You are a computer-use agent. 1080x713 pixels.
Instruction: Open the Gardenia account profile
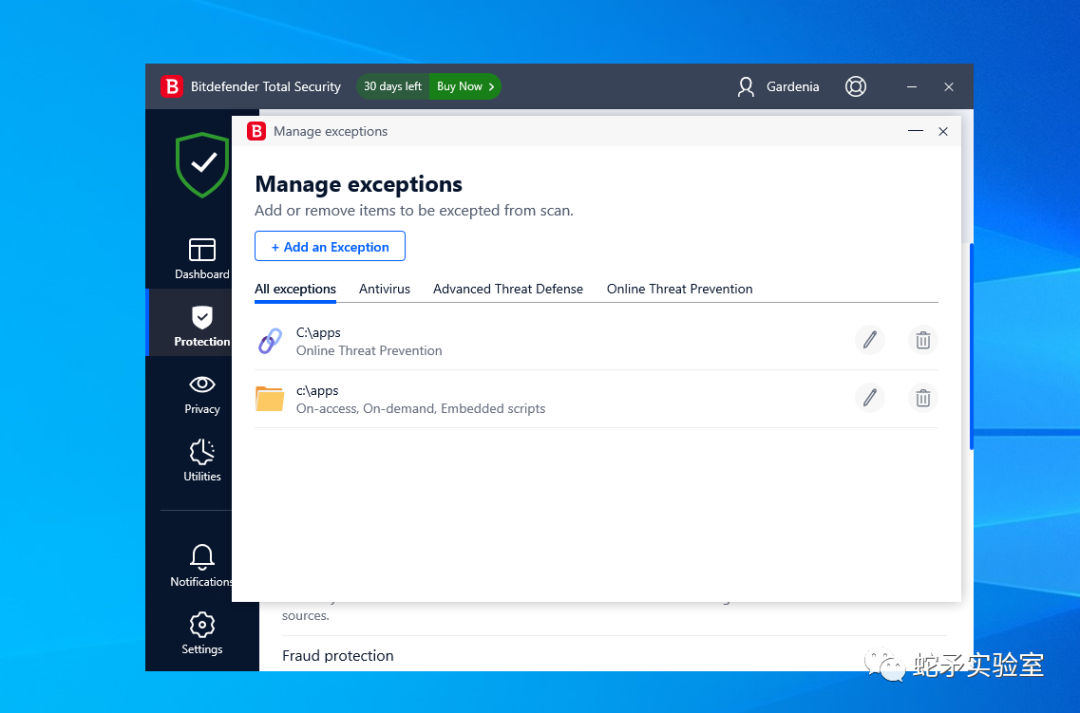click(x=778, y=87)
